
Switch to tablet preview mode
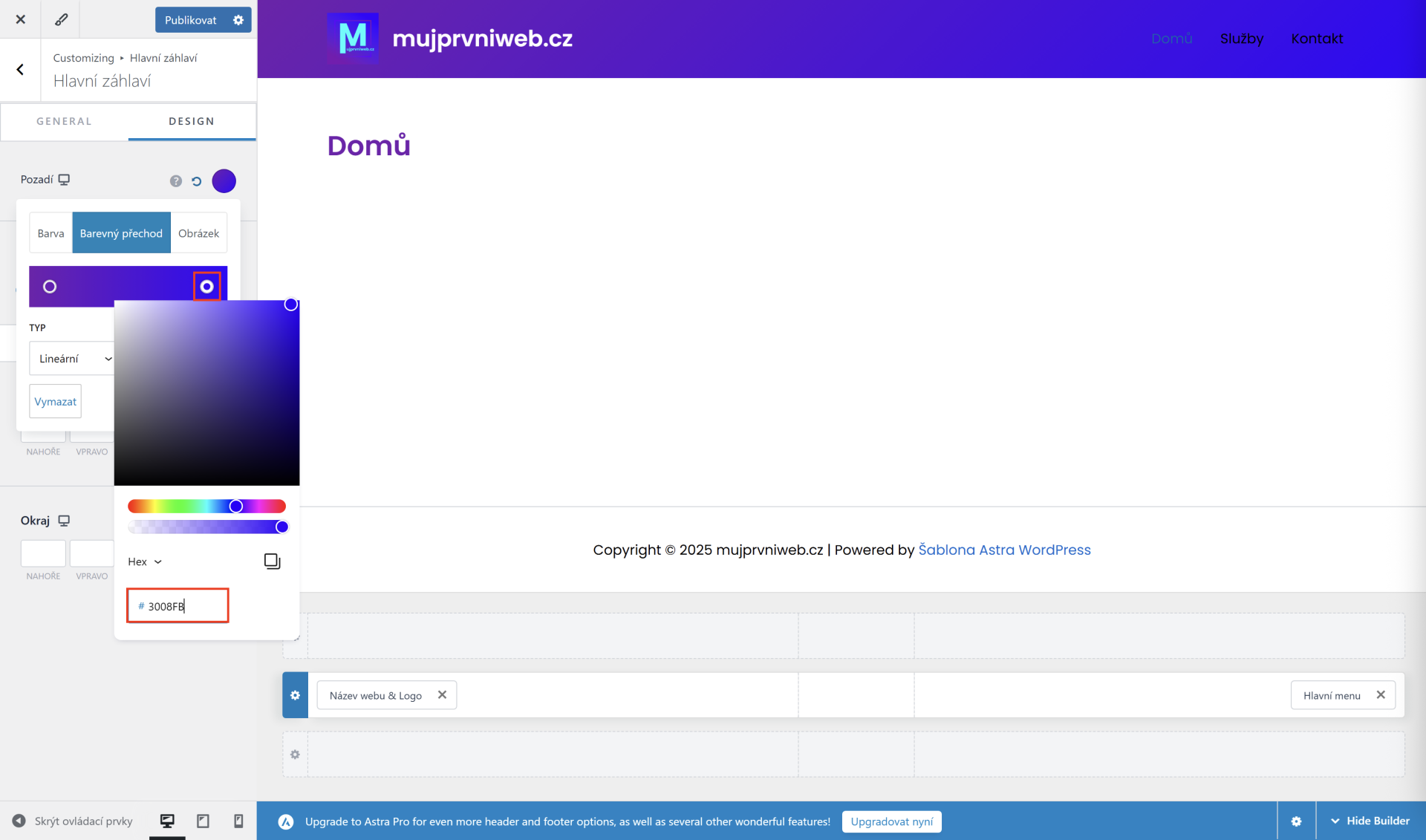point(203,821)
